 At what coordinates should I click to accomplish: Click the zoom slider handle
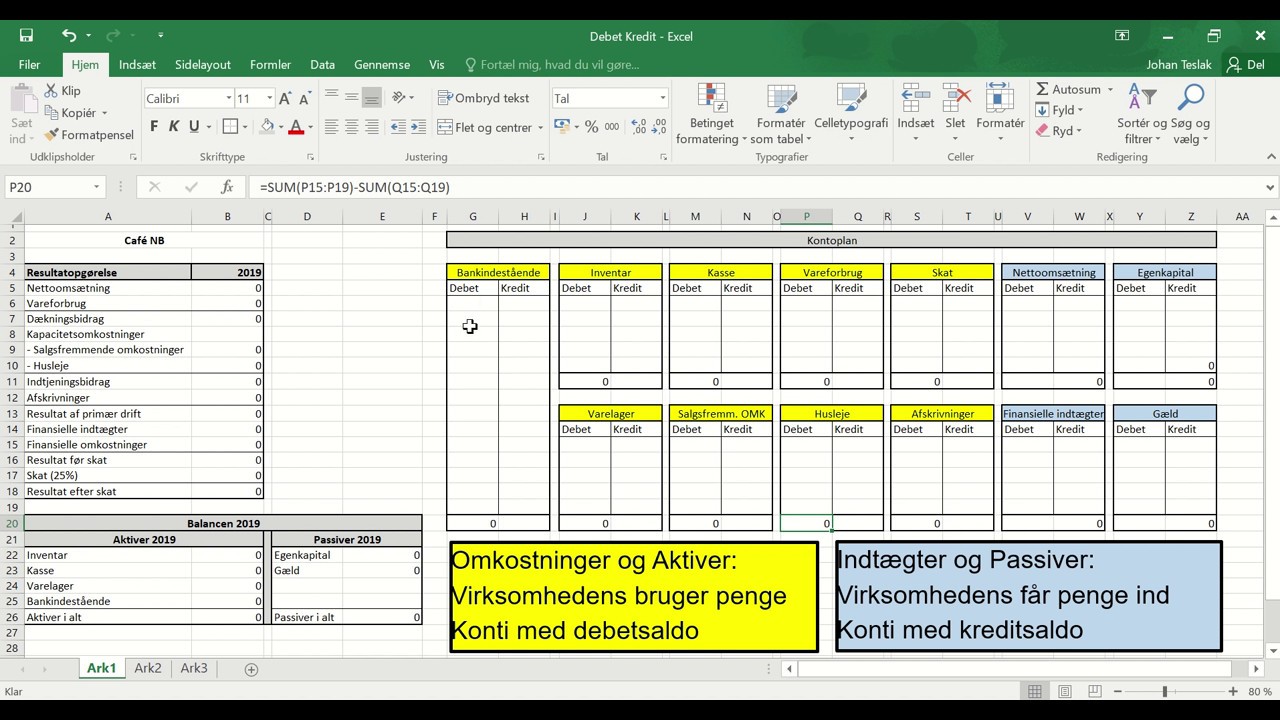click(1164, 691)
